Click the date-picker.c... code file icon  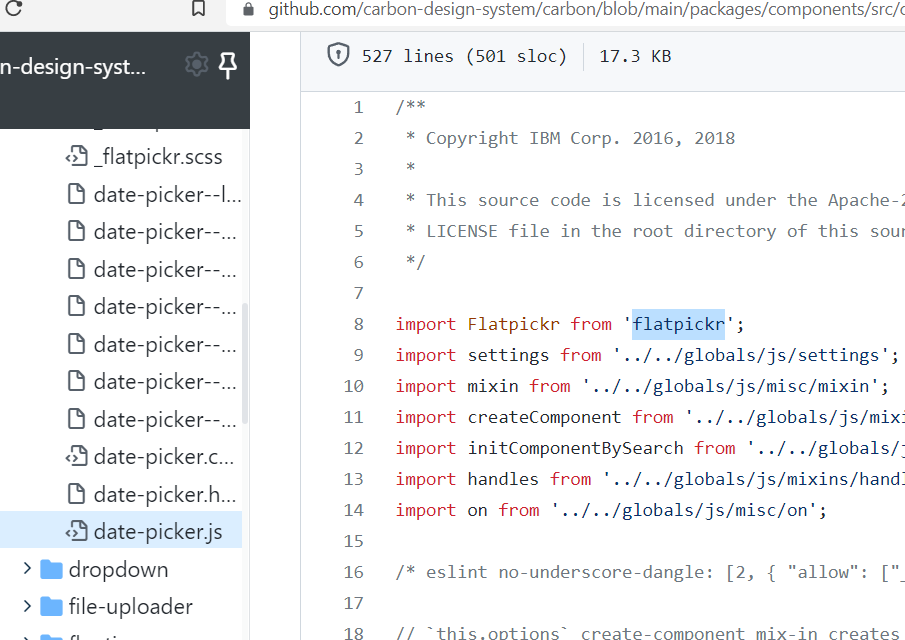tap(77, 456)
